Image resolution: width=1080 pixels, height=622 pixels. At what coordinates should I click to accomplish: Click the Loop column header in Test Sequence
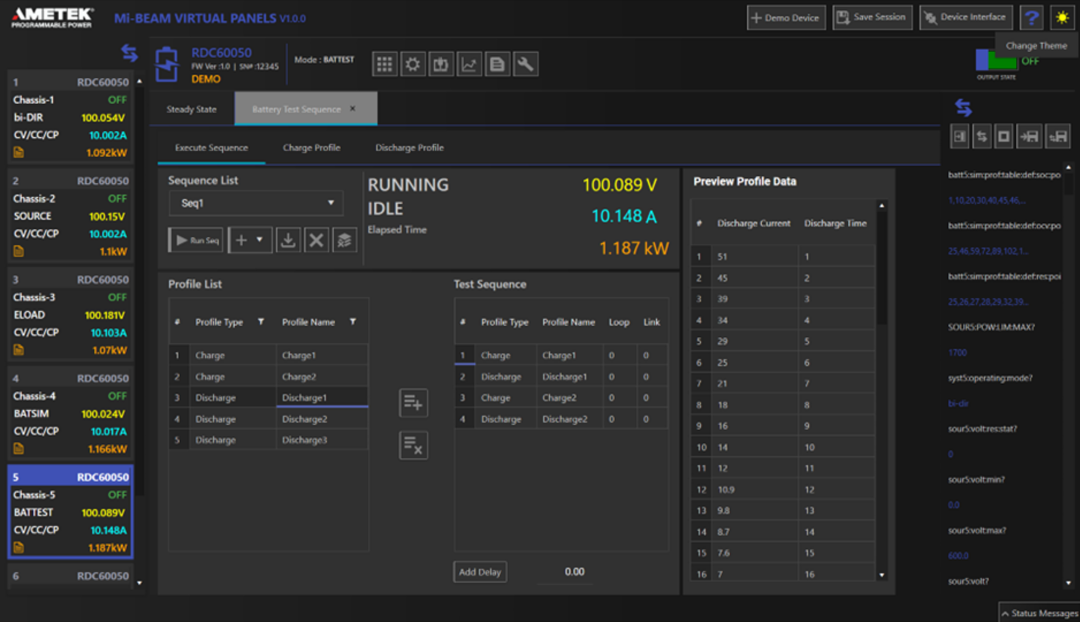click(x=619, y=322)
